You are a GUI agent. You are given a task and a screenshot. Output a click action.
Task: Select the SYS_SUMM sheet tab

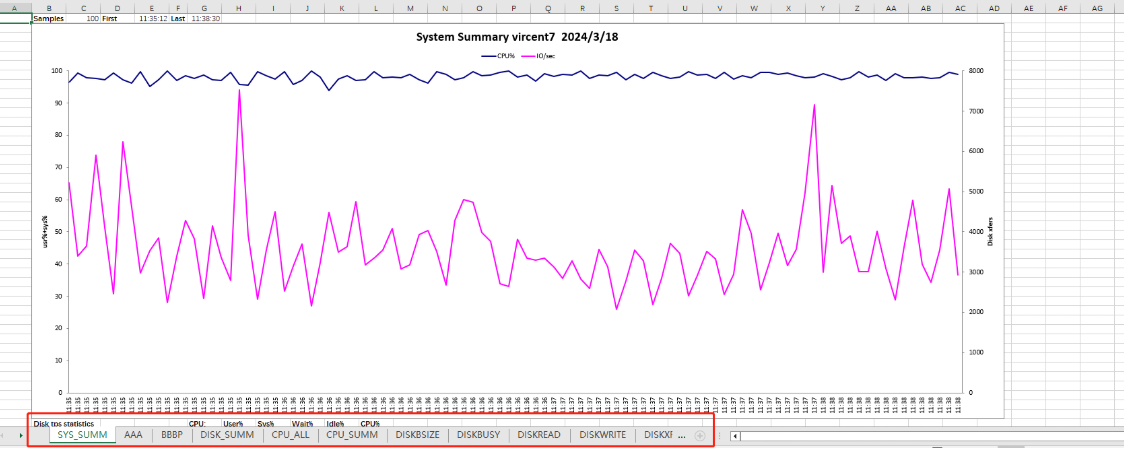coord(82,435)
